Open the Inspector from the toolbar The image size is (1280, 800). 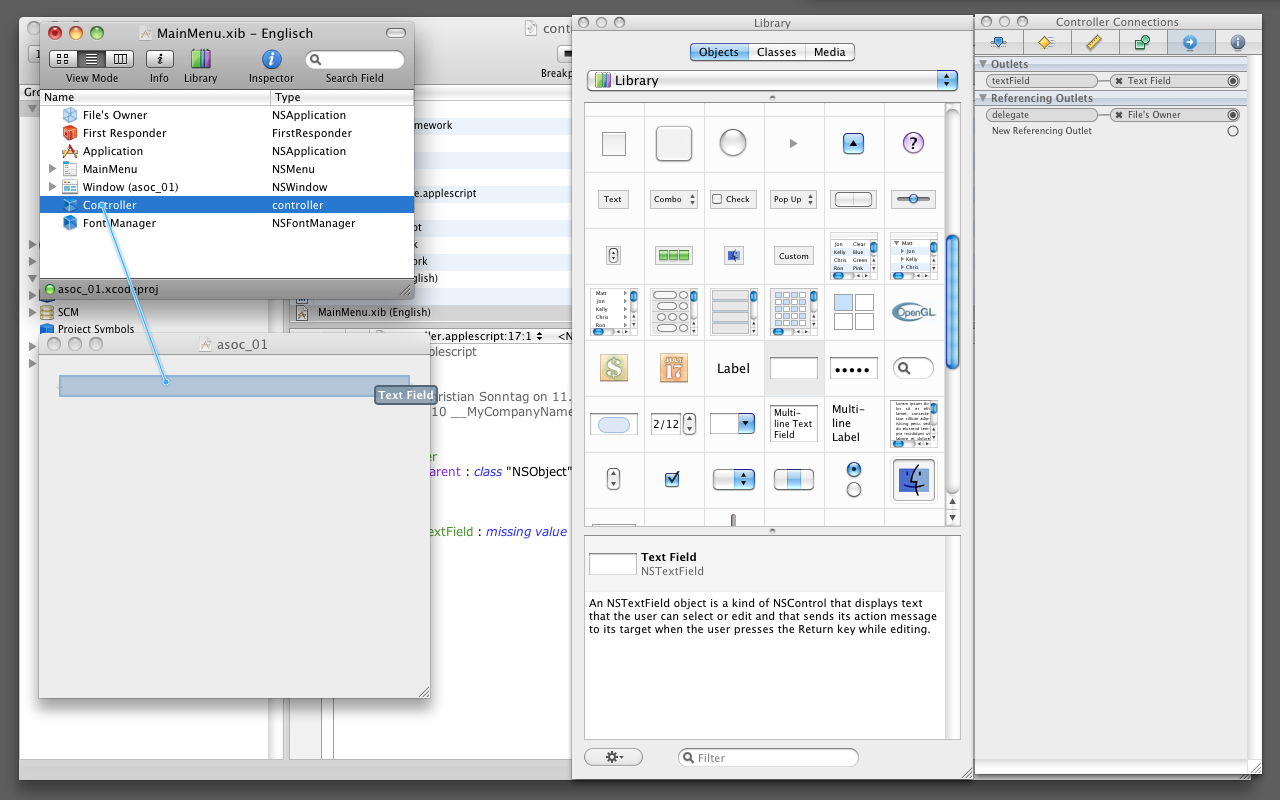271,60
